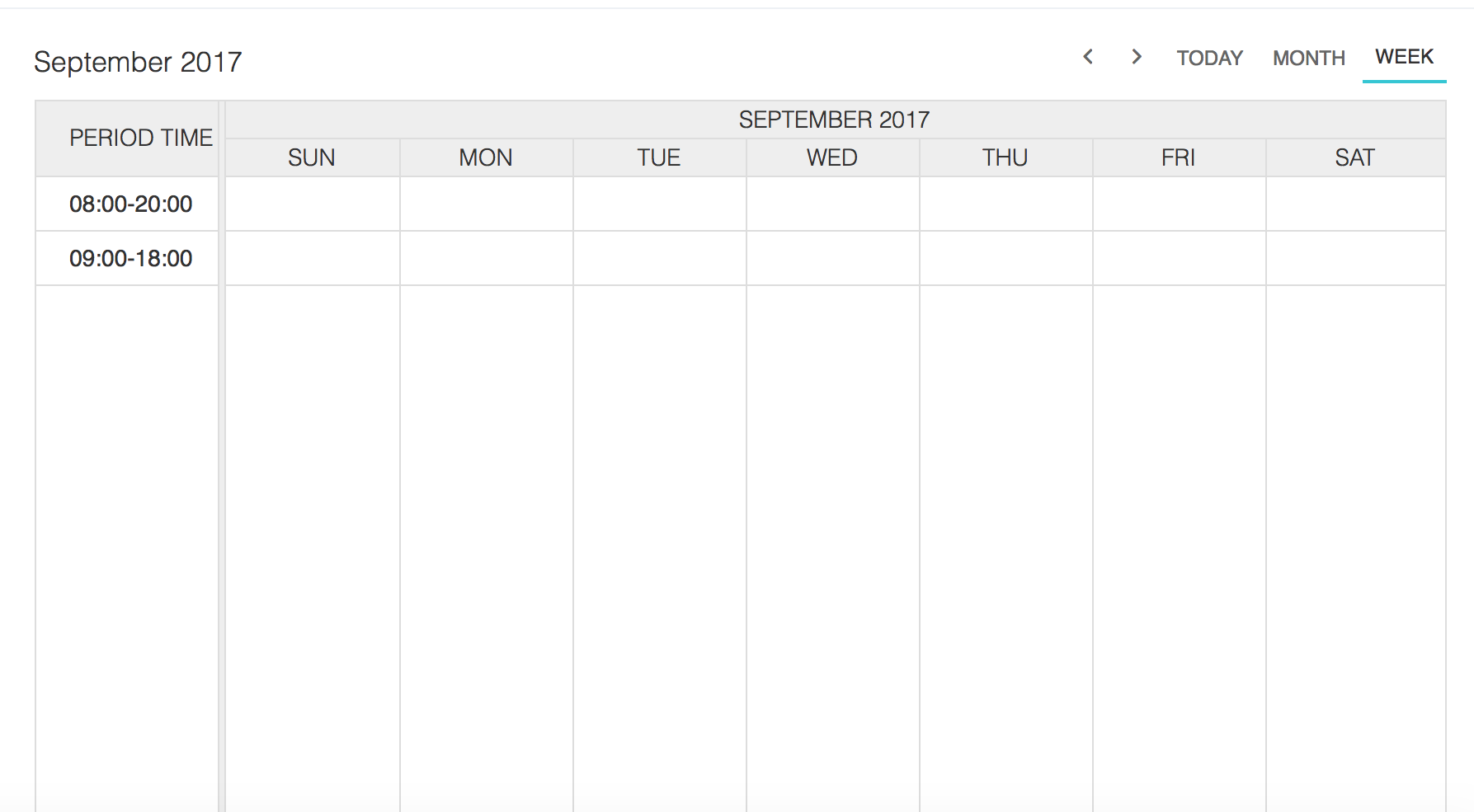
Task: Click the left arrow to view previous week
Action: click(x=1087, y=57)
